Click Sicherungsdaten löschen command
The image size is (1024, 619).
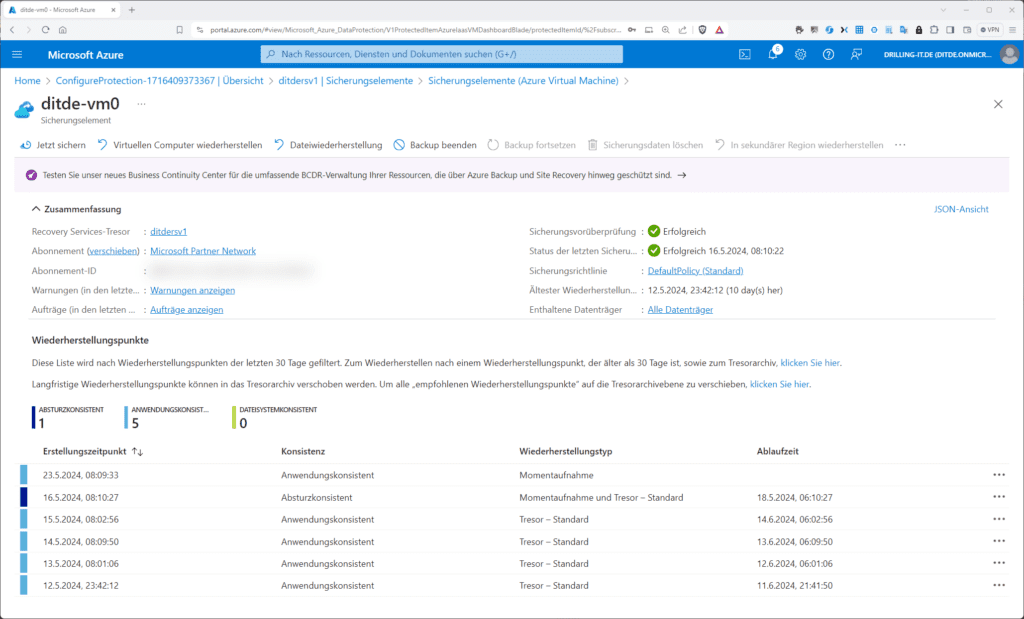pyautogui.click(x=645, y=145)
